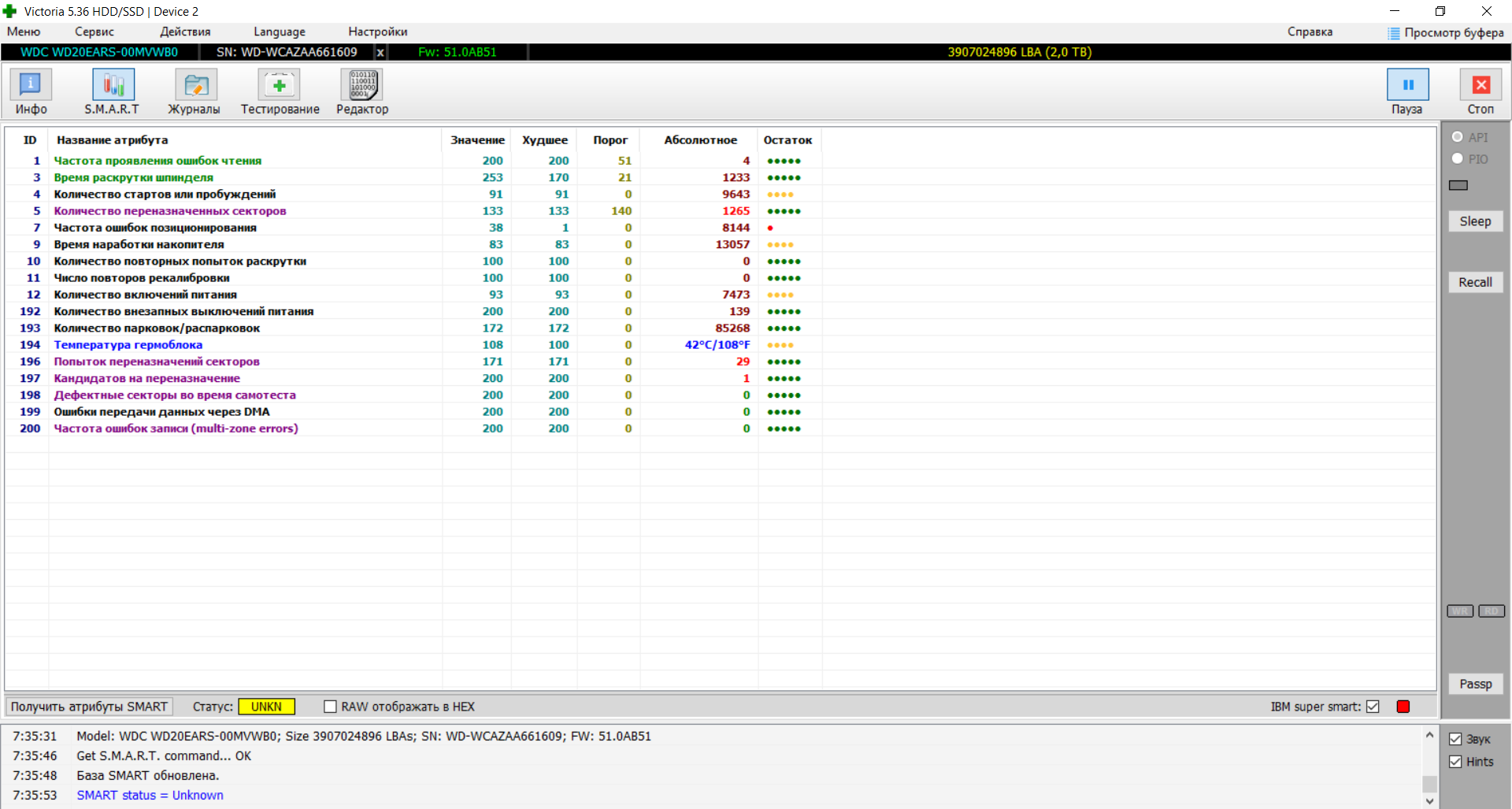Select reallocated sectors attribute row 5
Screen dimensions: 1512x809
click(x=169, y=211)
